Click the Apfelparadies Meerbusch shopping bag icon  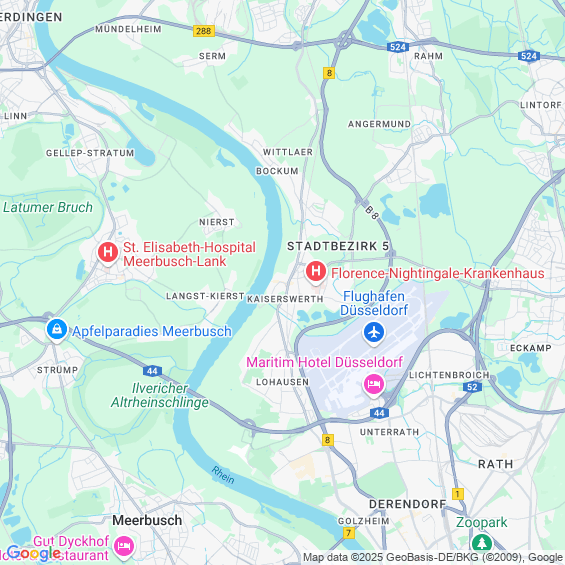(57, 330)
